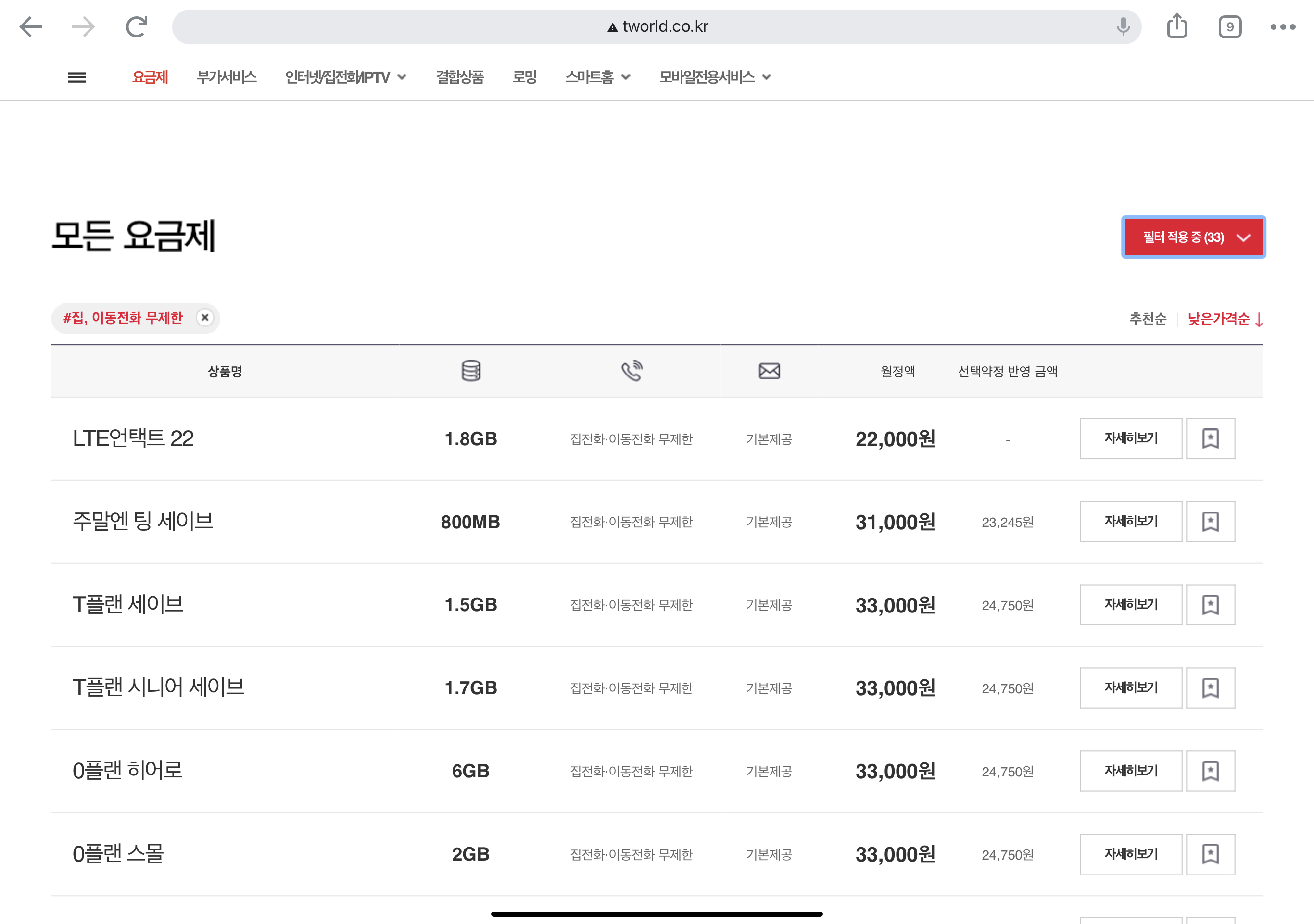The width and height of the screenshot is (1314, 924).
Task: Open the tab switcher showing 9 tabs
Action: (1229, 27)
